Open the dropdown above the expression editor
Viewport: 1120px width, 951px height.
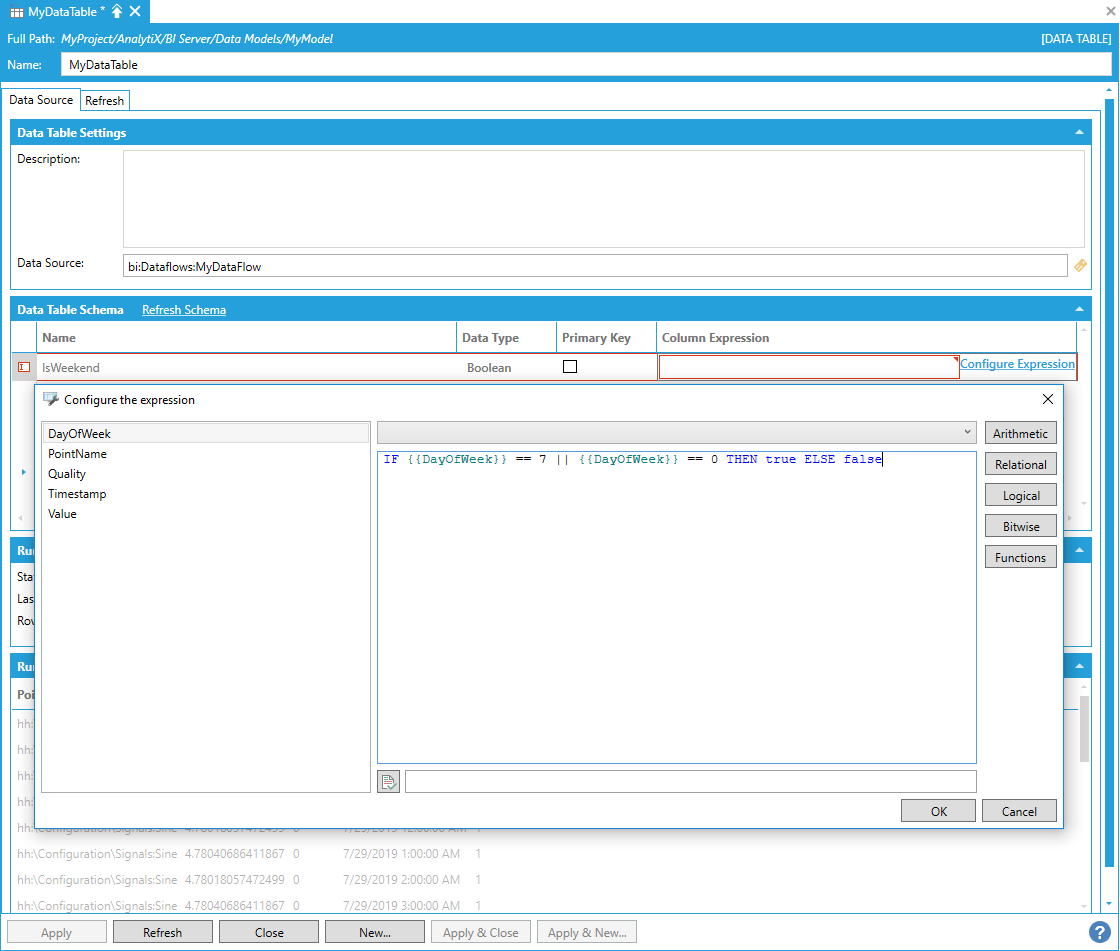[676, 433]
